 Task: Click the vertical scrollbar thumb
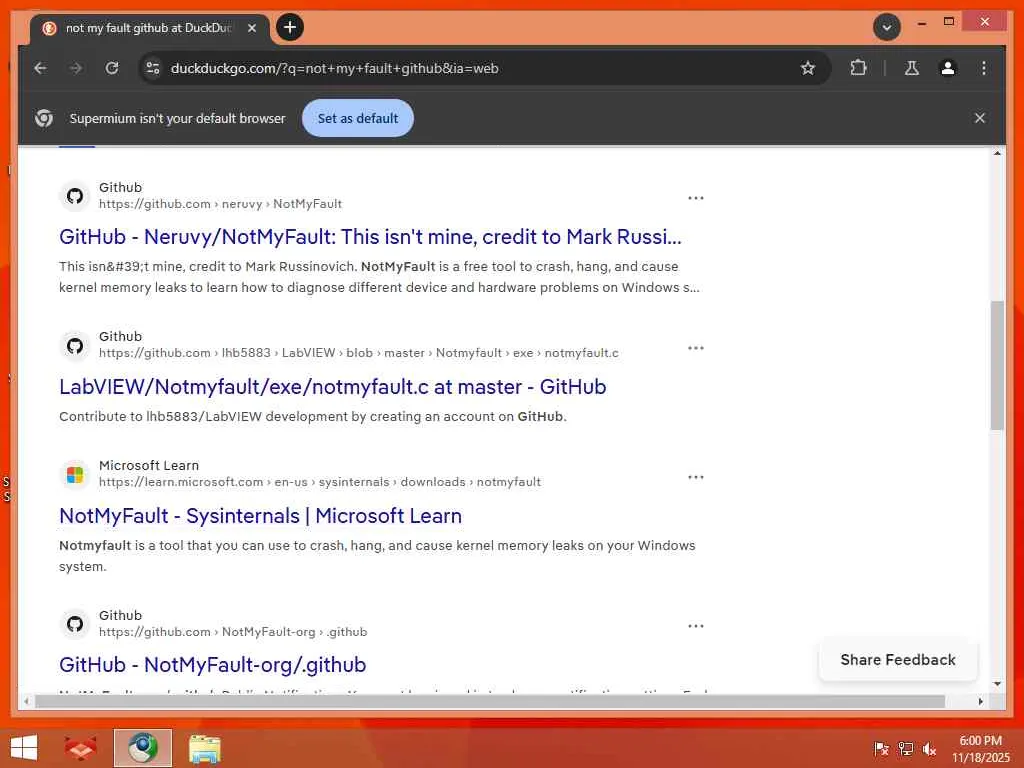tap(997, 365)
